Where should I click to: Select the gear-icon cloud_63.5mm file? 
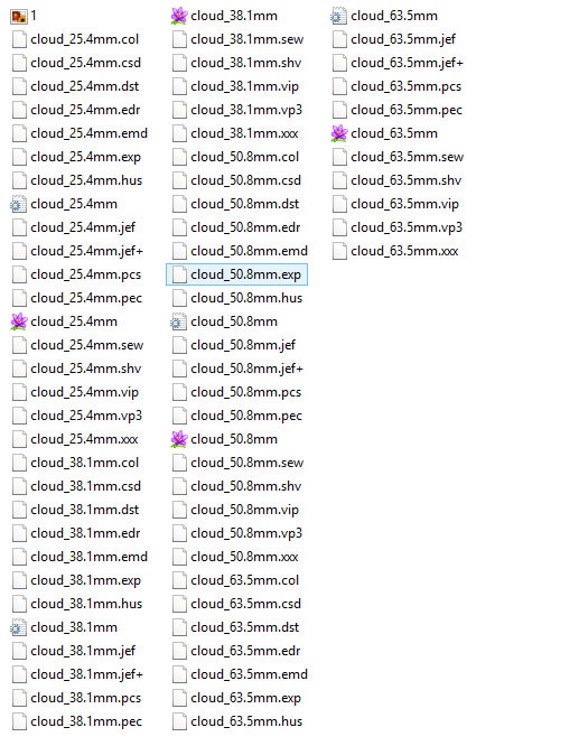click(385, 16)
